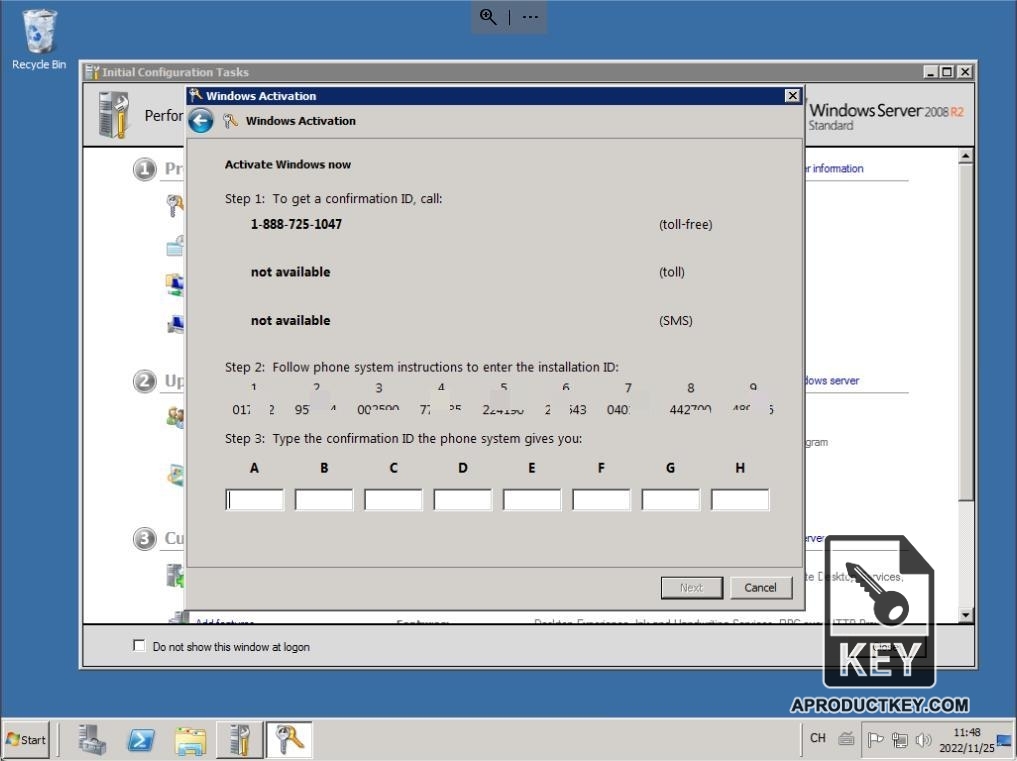Click the users icon under section 2
1017x761 pixels.
tap(175, 417)
